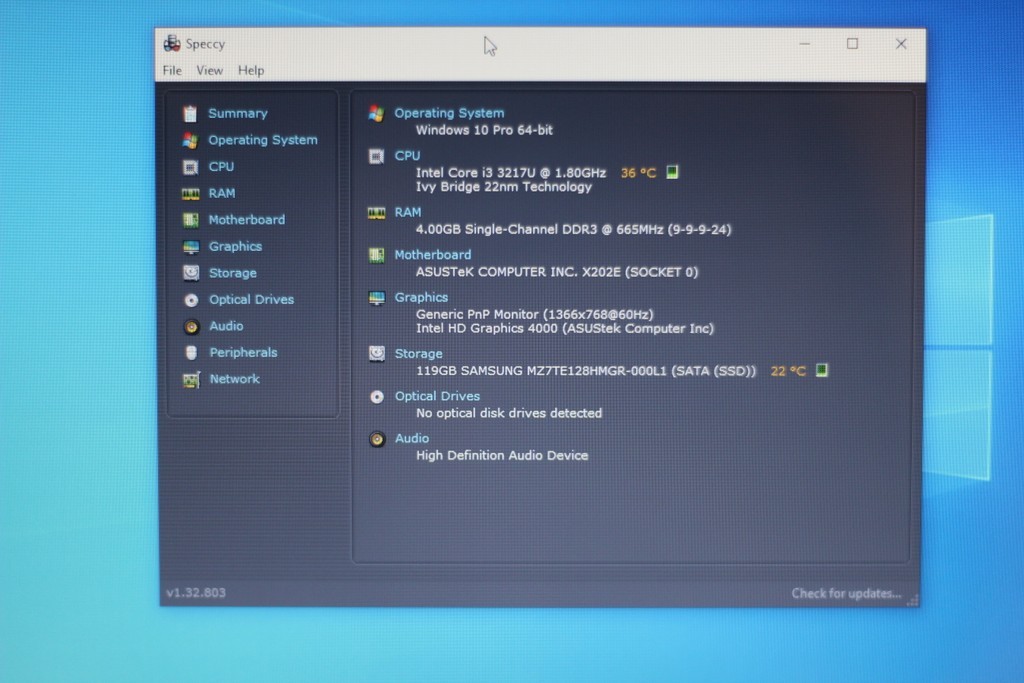
Task: Show the RAM section from sidebar
Action: click(x=222, y=194)
